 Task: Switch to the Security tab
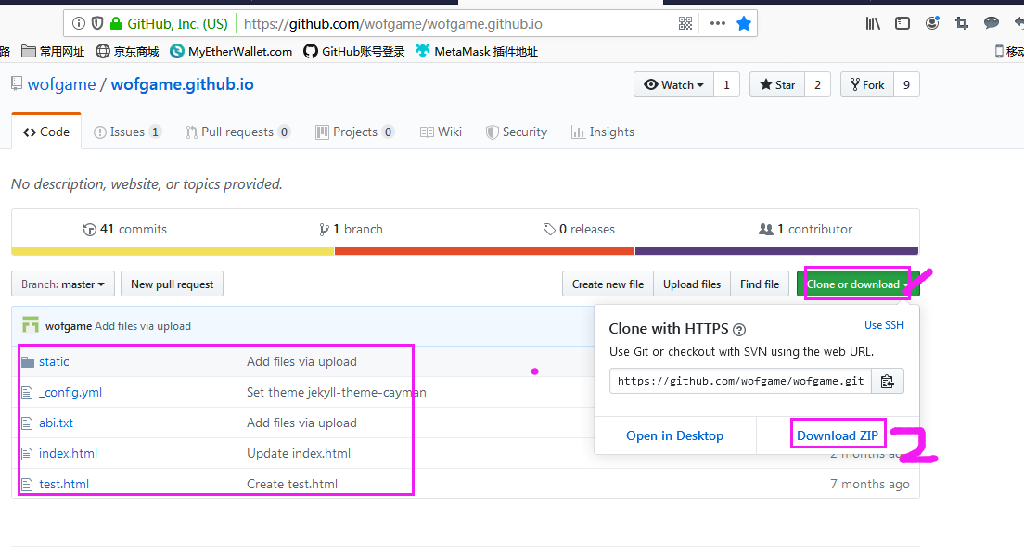point(517,132)
